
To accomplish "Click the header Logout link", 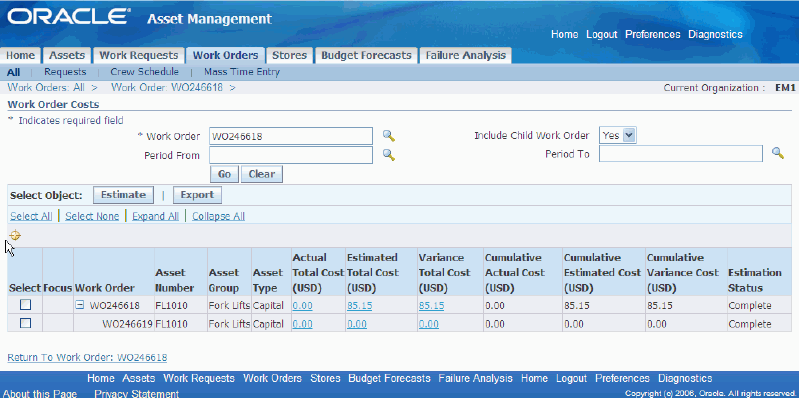I will pyautogui.click(x=602, y=35).
